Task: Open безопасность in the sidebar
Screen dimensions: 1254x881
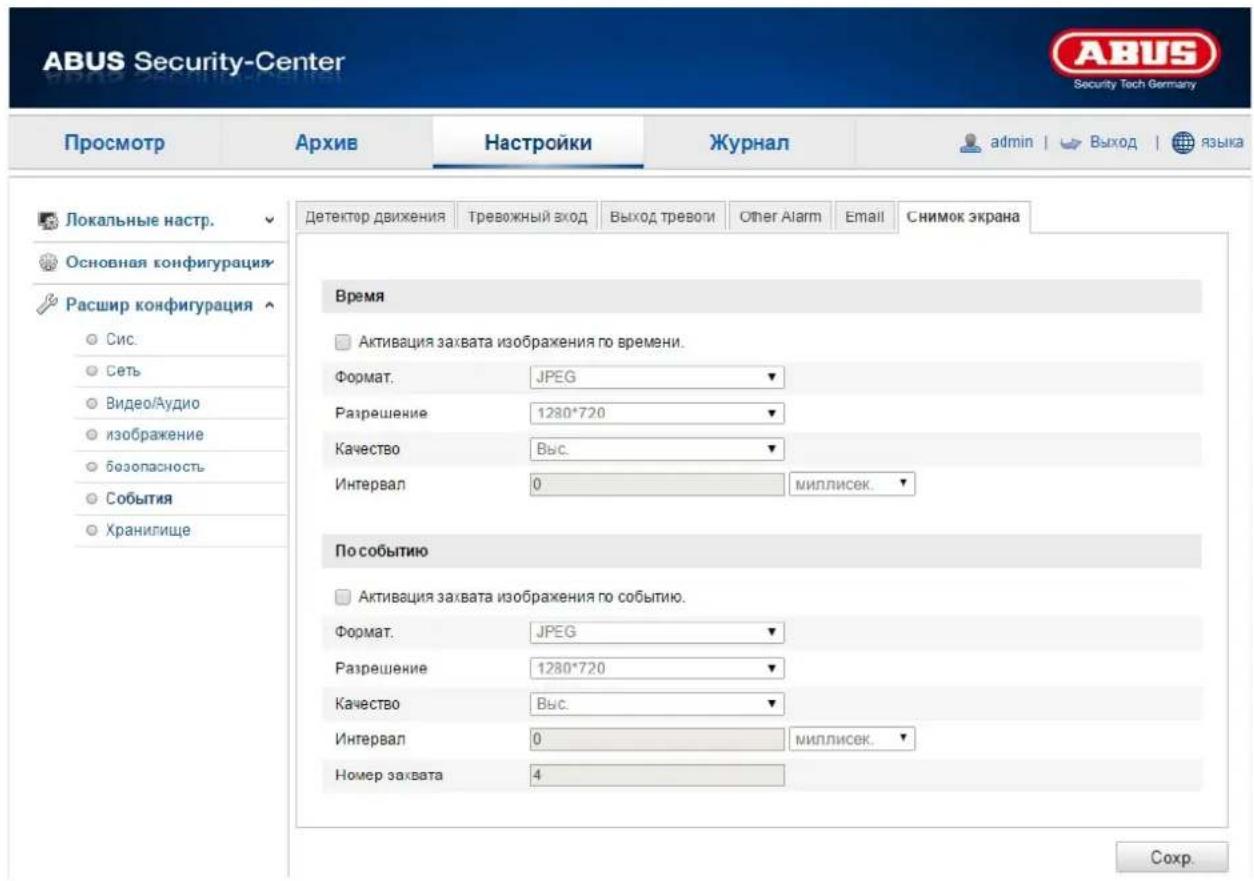Action: [x=156, y=467]
